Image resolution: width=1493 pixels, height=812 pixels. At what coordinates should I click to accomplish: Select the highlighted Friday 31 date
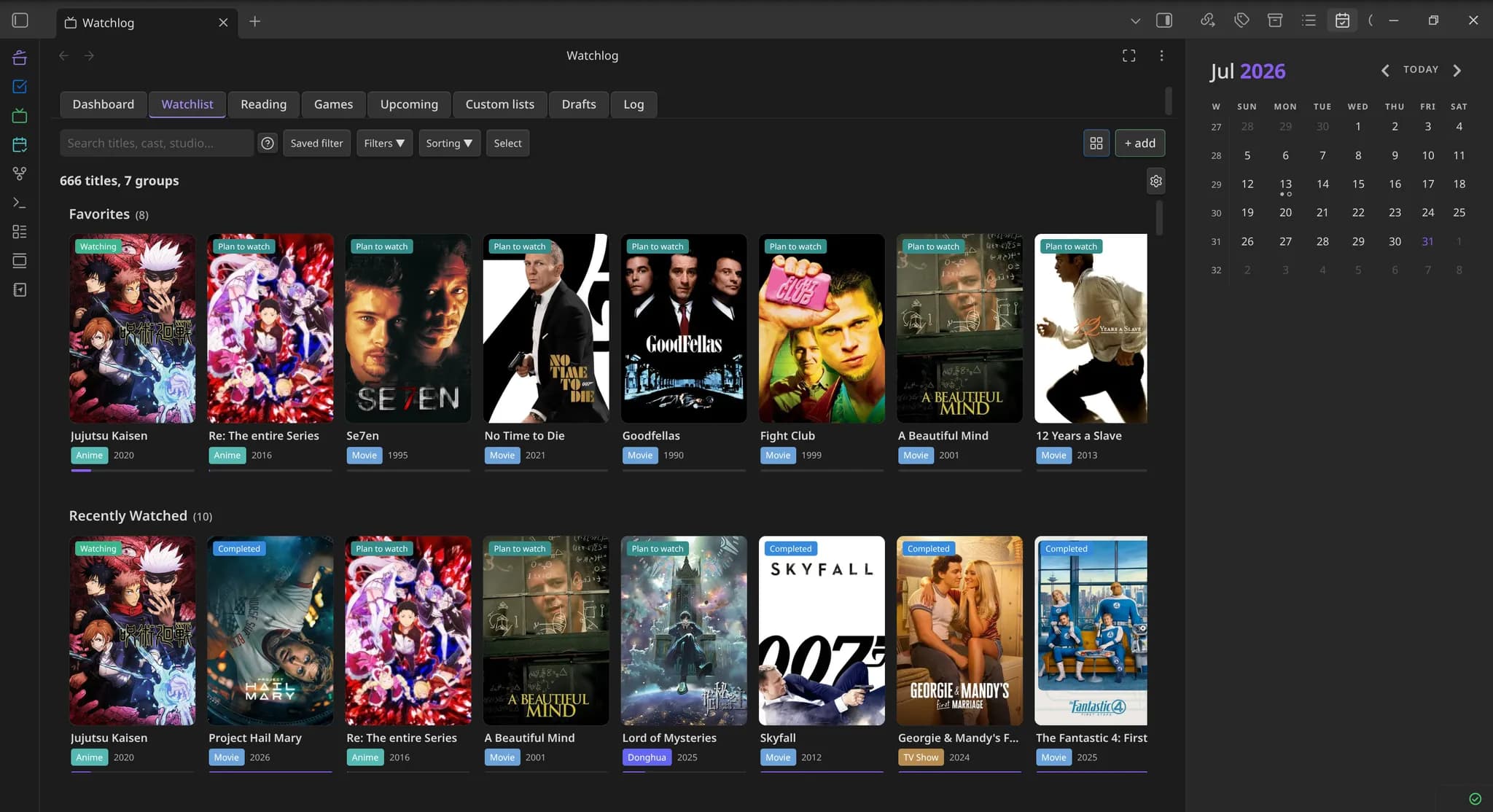coord(1427,241)
